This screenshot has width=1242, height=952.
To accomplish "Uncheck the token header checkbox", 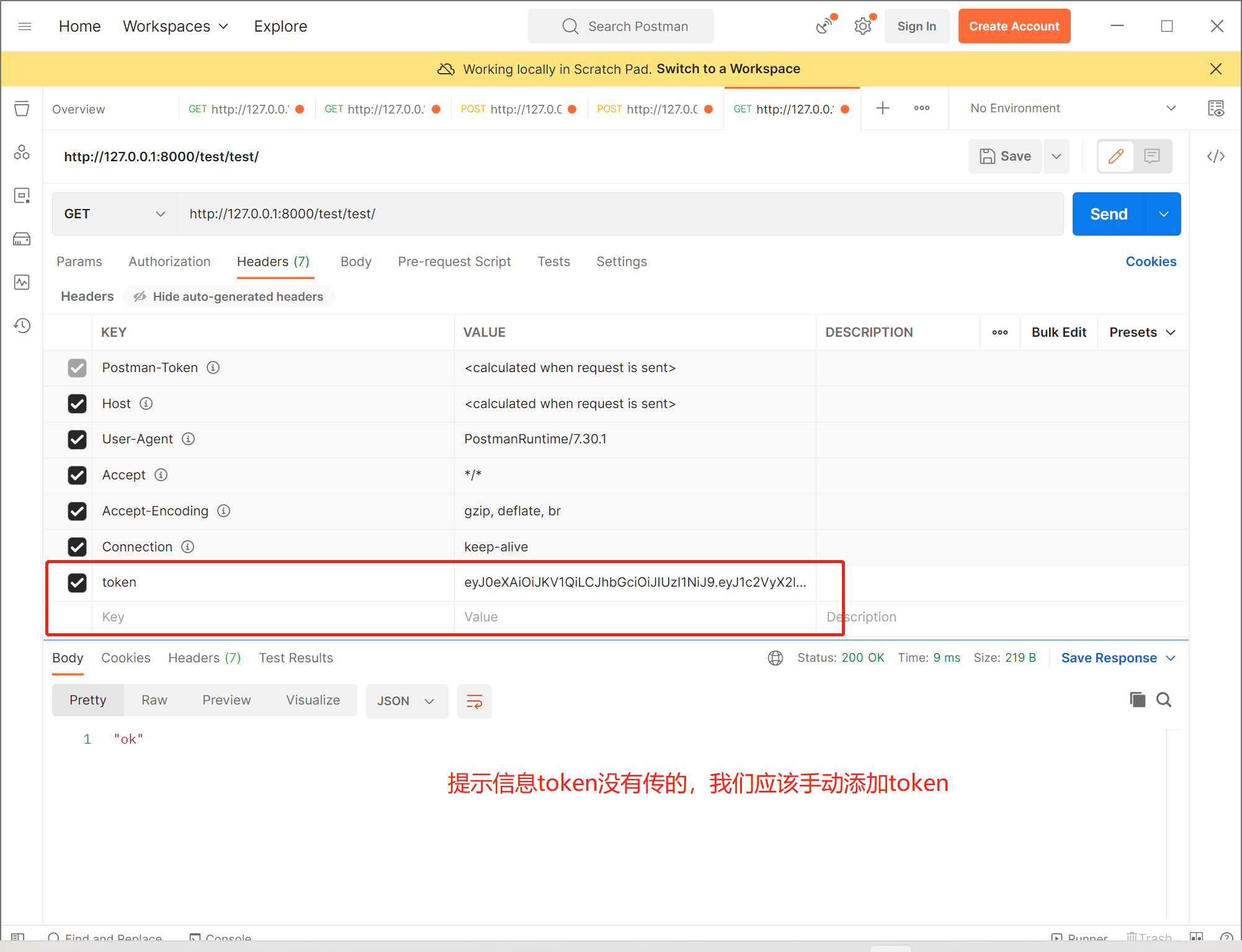I will coord(77,582).
